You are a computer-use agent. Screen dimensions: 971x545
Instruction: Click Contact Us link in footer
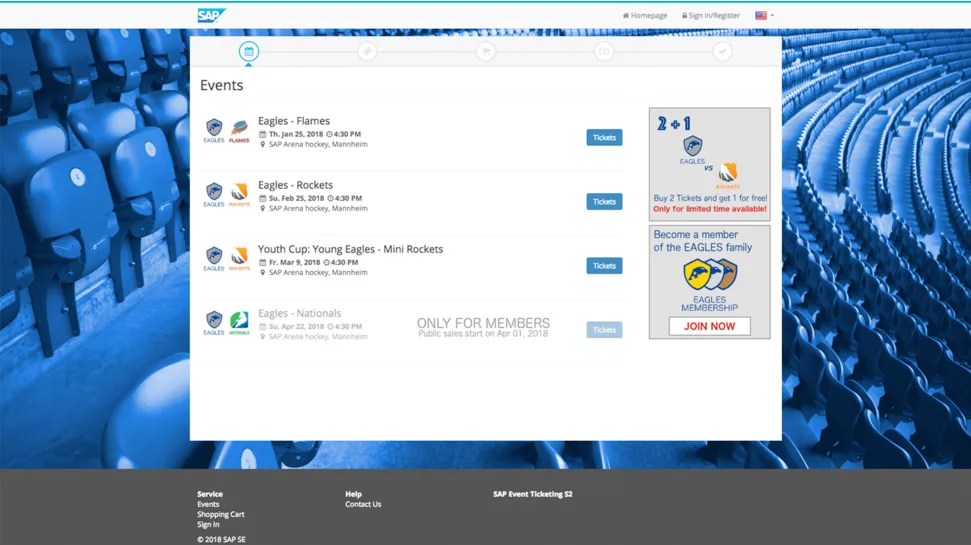(363, 504)
